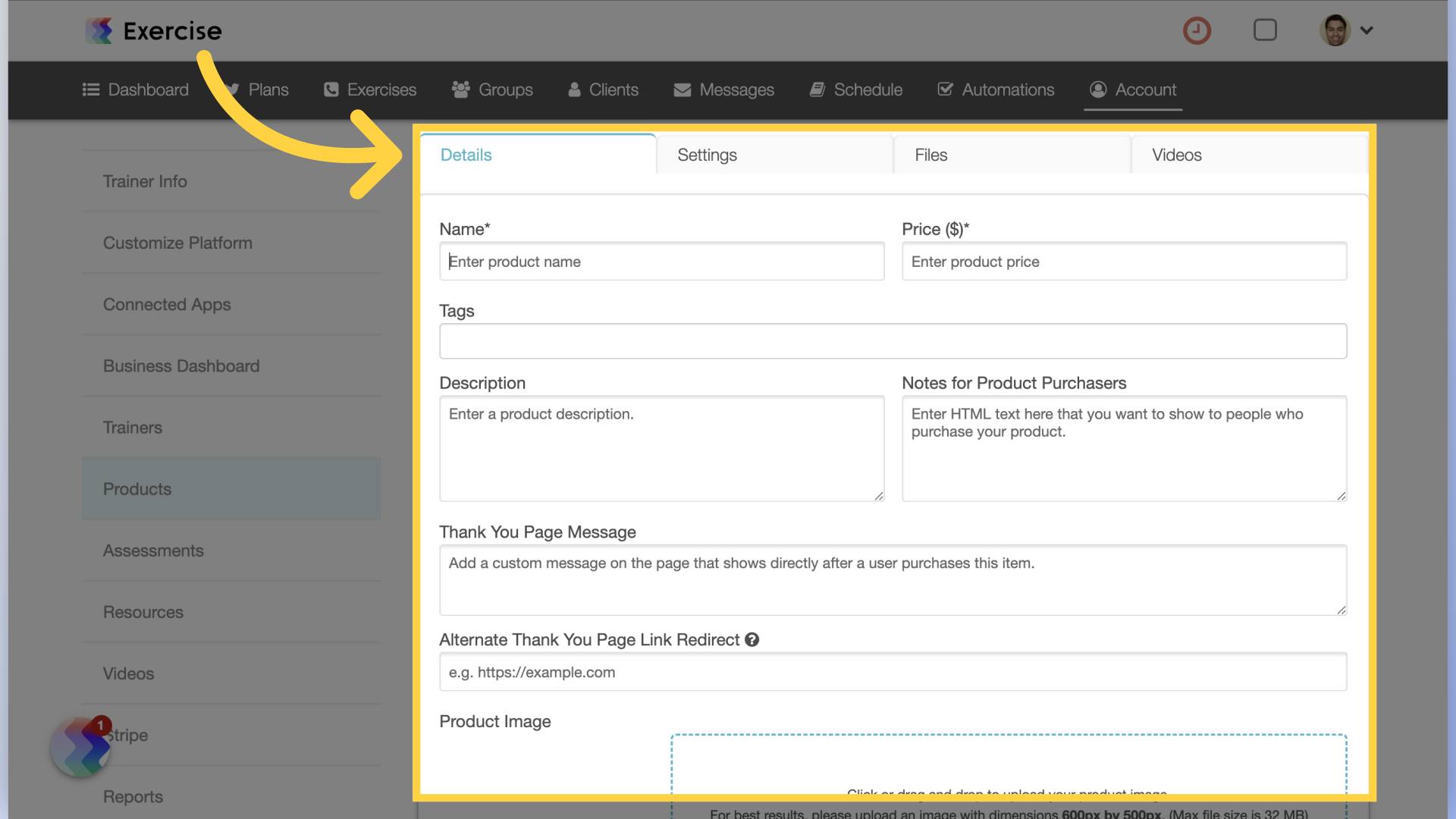Click the Exercises navigation icon
Viewport: 1456px width, 819px height.
click(331, 89)
